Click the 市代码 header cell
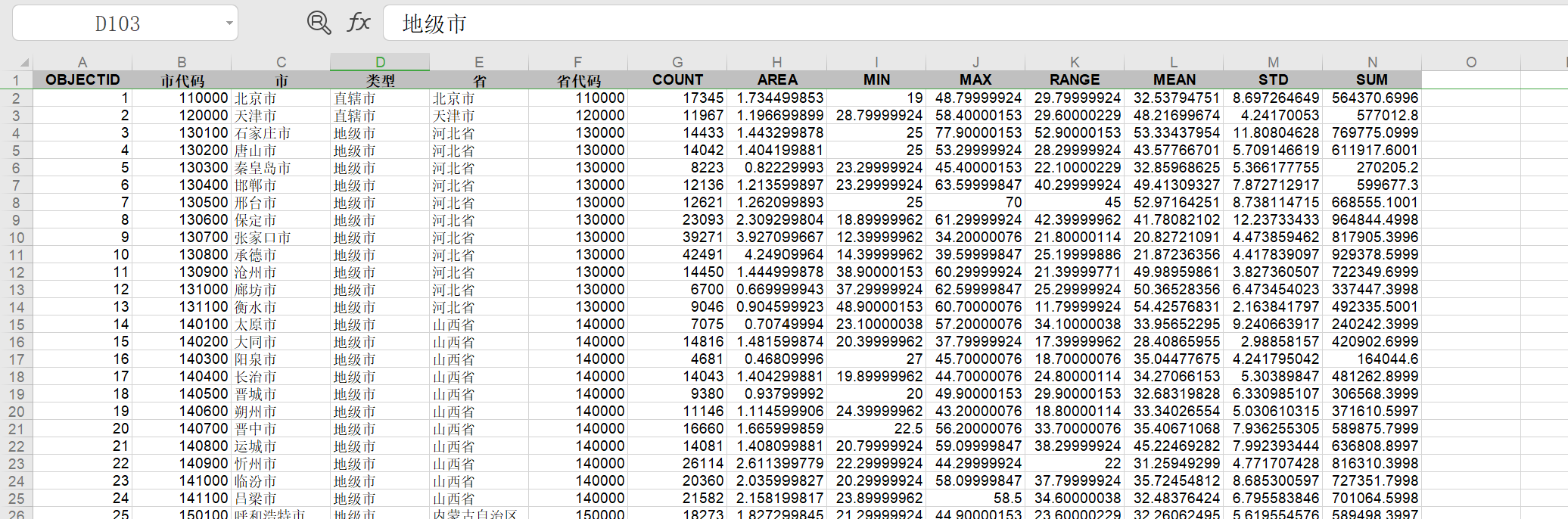The image size is (1568, 519). (182, 80)
